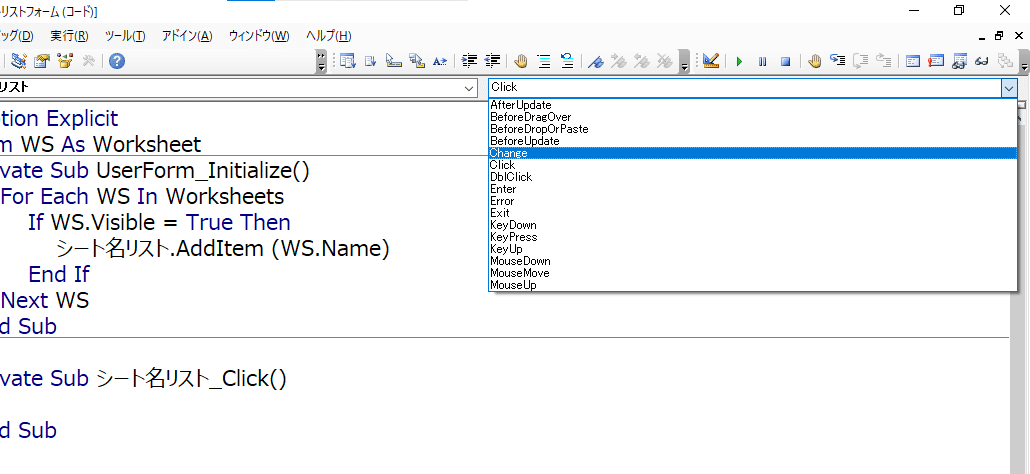Select Exit from the event list
The image size is (1030, 474).
(753, 213)
